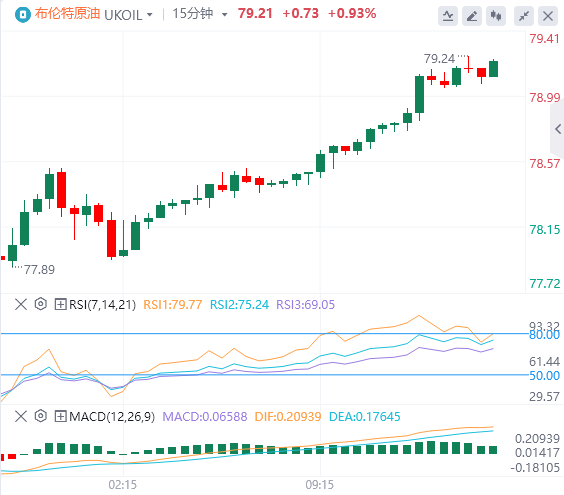
Task: Click the RSI(7,14,21) indicator label
Action: [x=103, y=305]
